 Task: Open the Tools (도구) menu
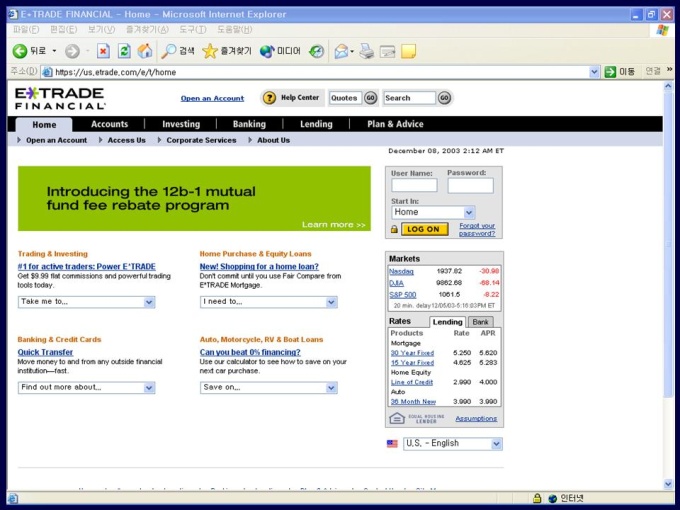coord(193,29)
